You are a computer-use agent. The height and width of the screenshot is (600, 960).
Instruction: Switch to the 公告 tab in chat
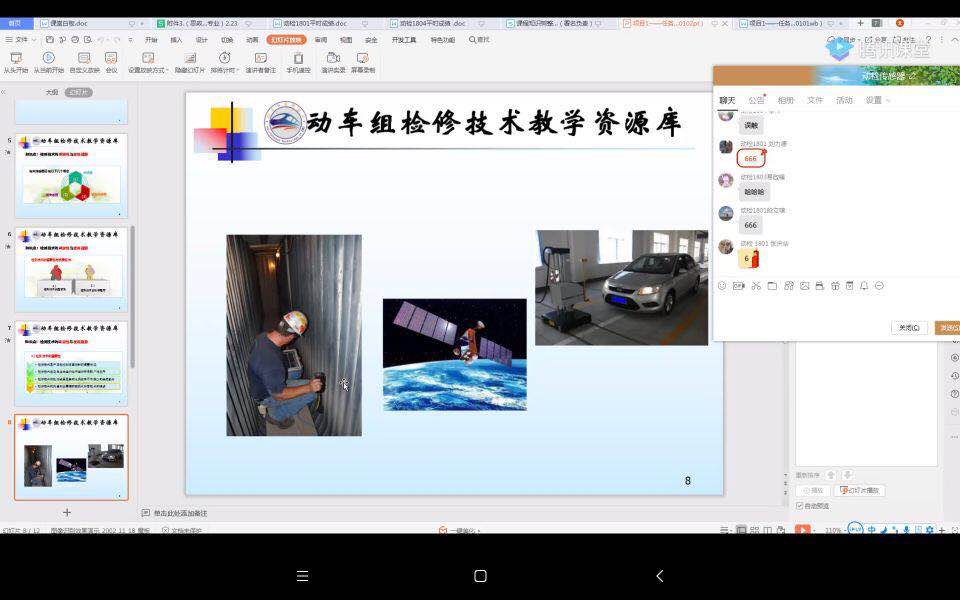click(756, 100)
